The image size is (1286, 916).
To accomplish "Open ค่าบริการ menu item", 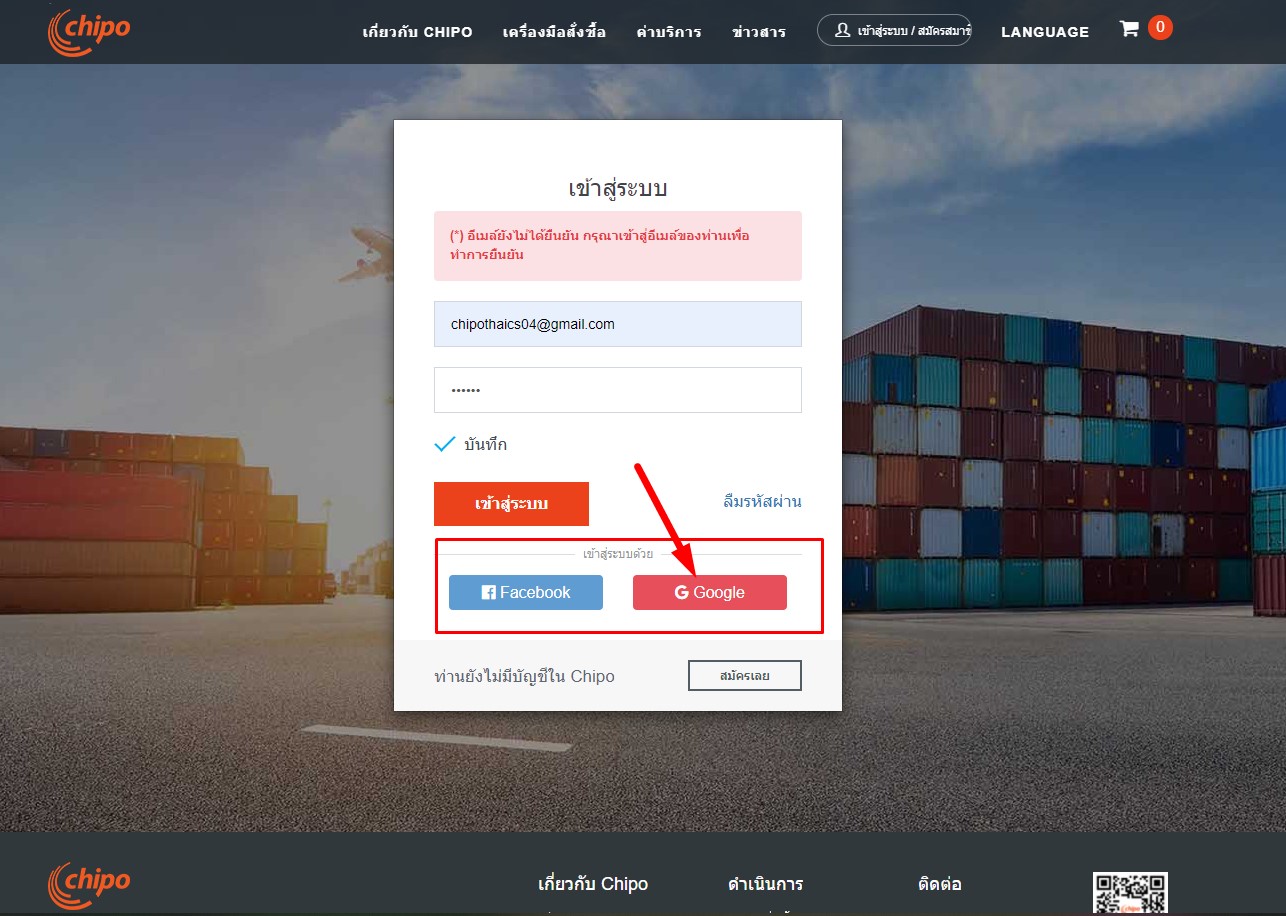I will click(669, 32).
